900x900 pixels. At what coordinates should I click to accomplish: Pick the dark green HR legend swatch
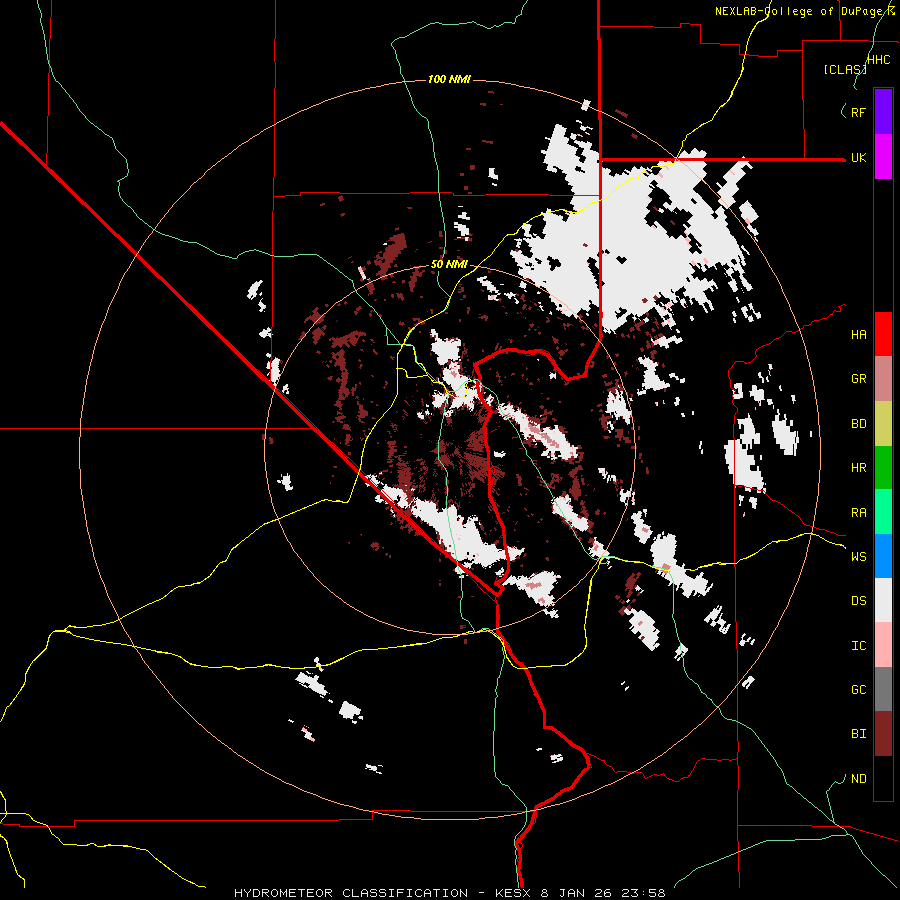pyautogui.click(x=883, y=467)
